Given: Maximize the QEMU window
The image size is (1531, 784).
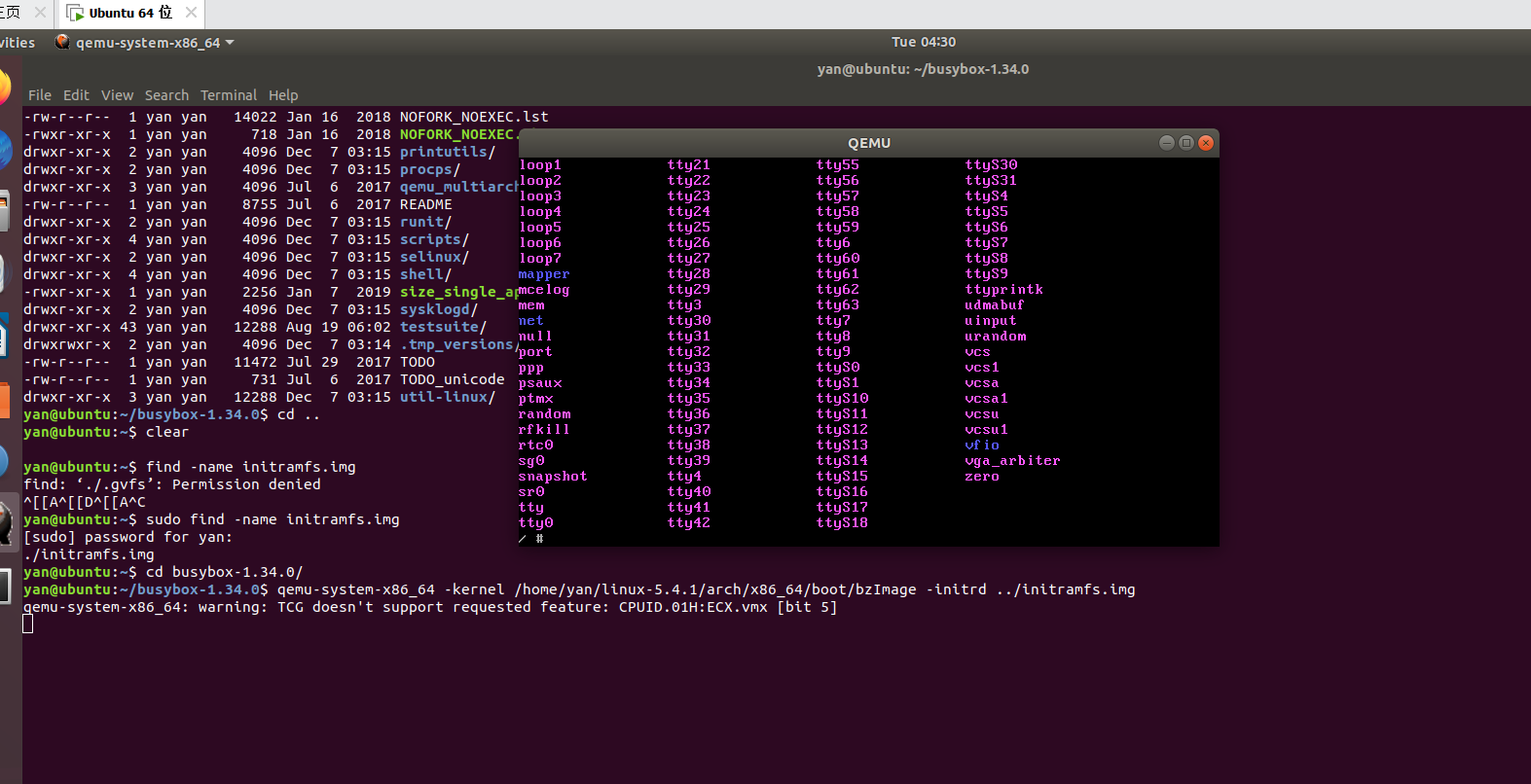Looking at the screenshot, I should (x=1186, y=143).
